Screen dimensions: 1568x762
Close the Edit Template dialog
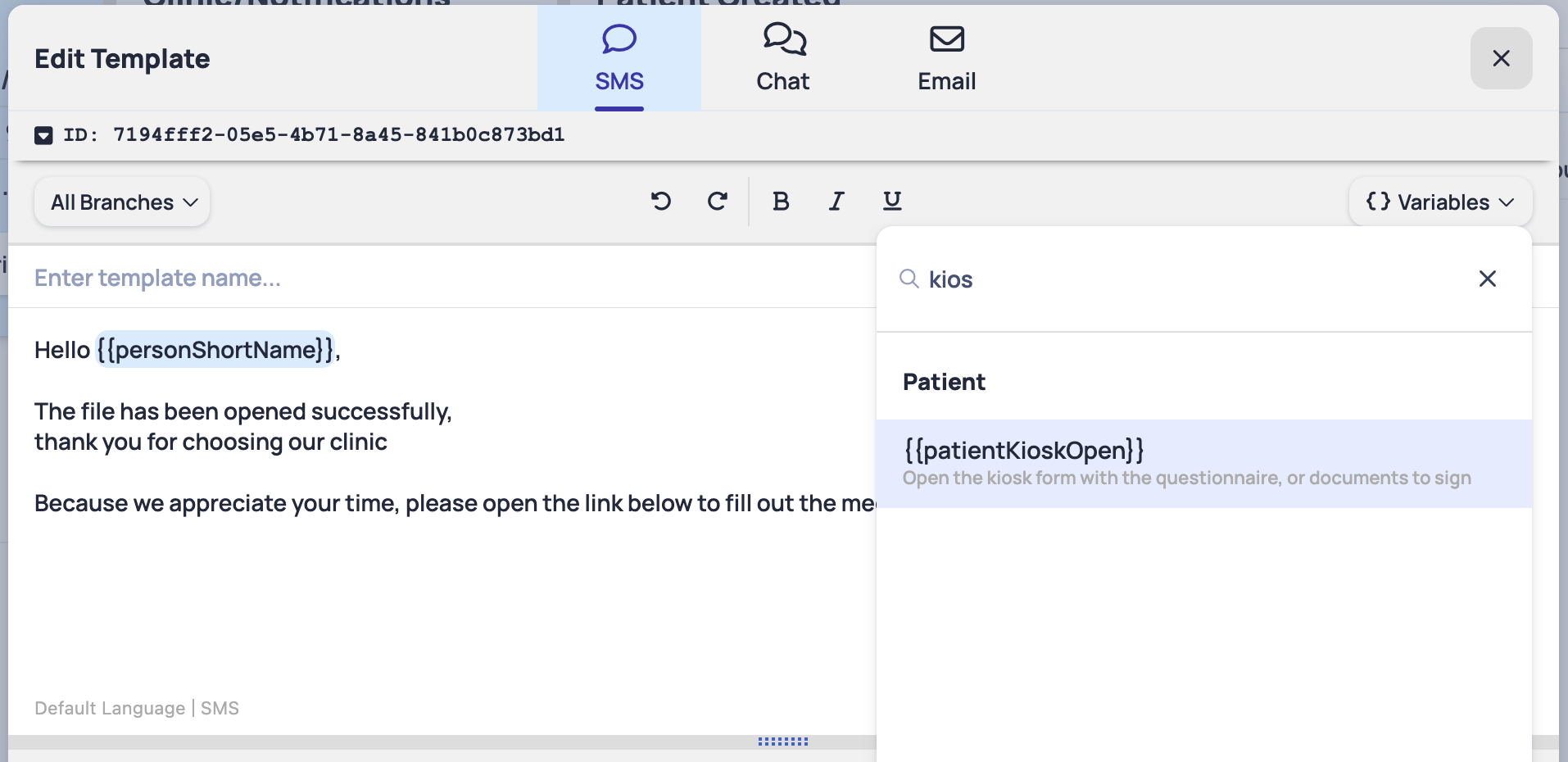point(1501,58)
